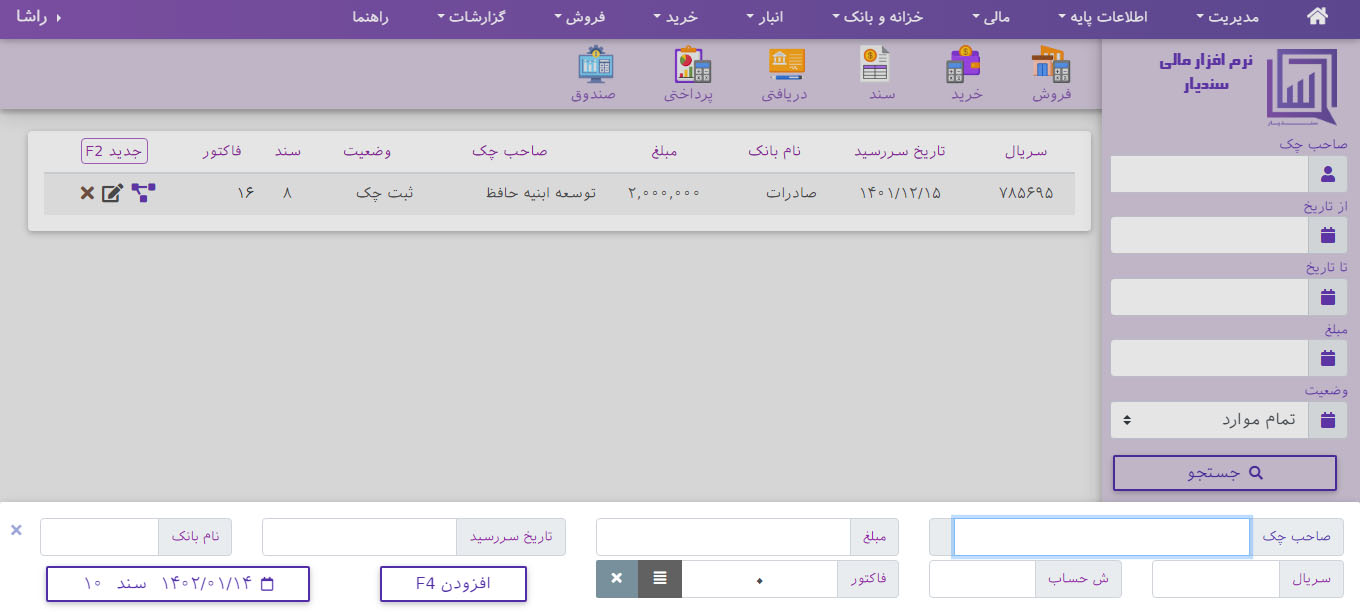Viewport: 1360px width, 612px height.
Task: Open the خرید (Purchase) toolbar icon
Action: click(x=965, y=74)
